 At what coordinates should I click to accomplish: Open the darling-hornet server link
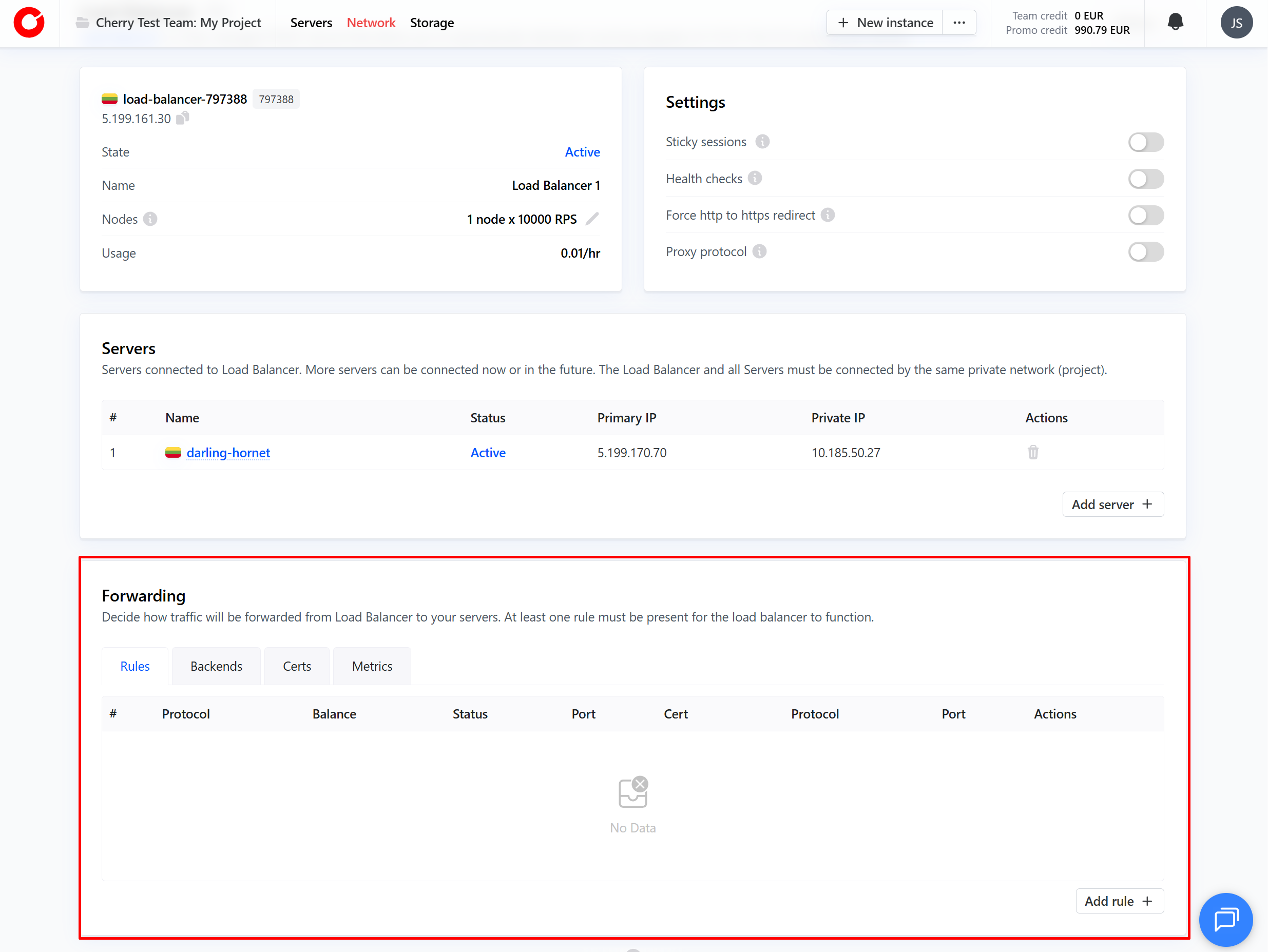228,453
